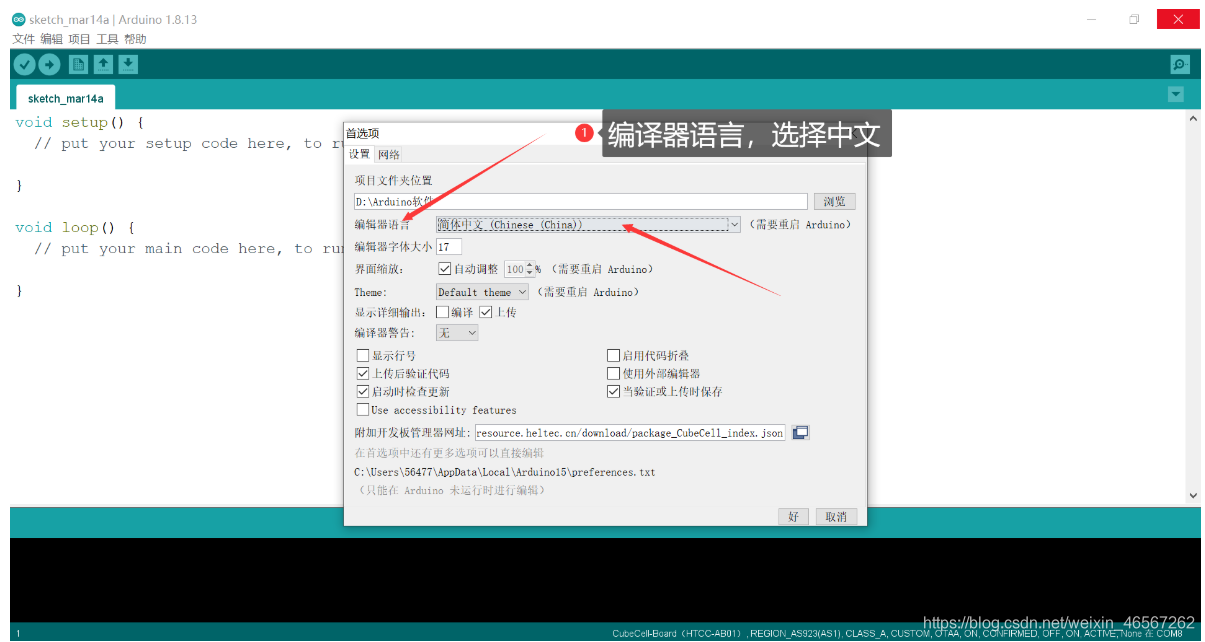Confirm preferences with 好 button

click(792, 517)
